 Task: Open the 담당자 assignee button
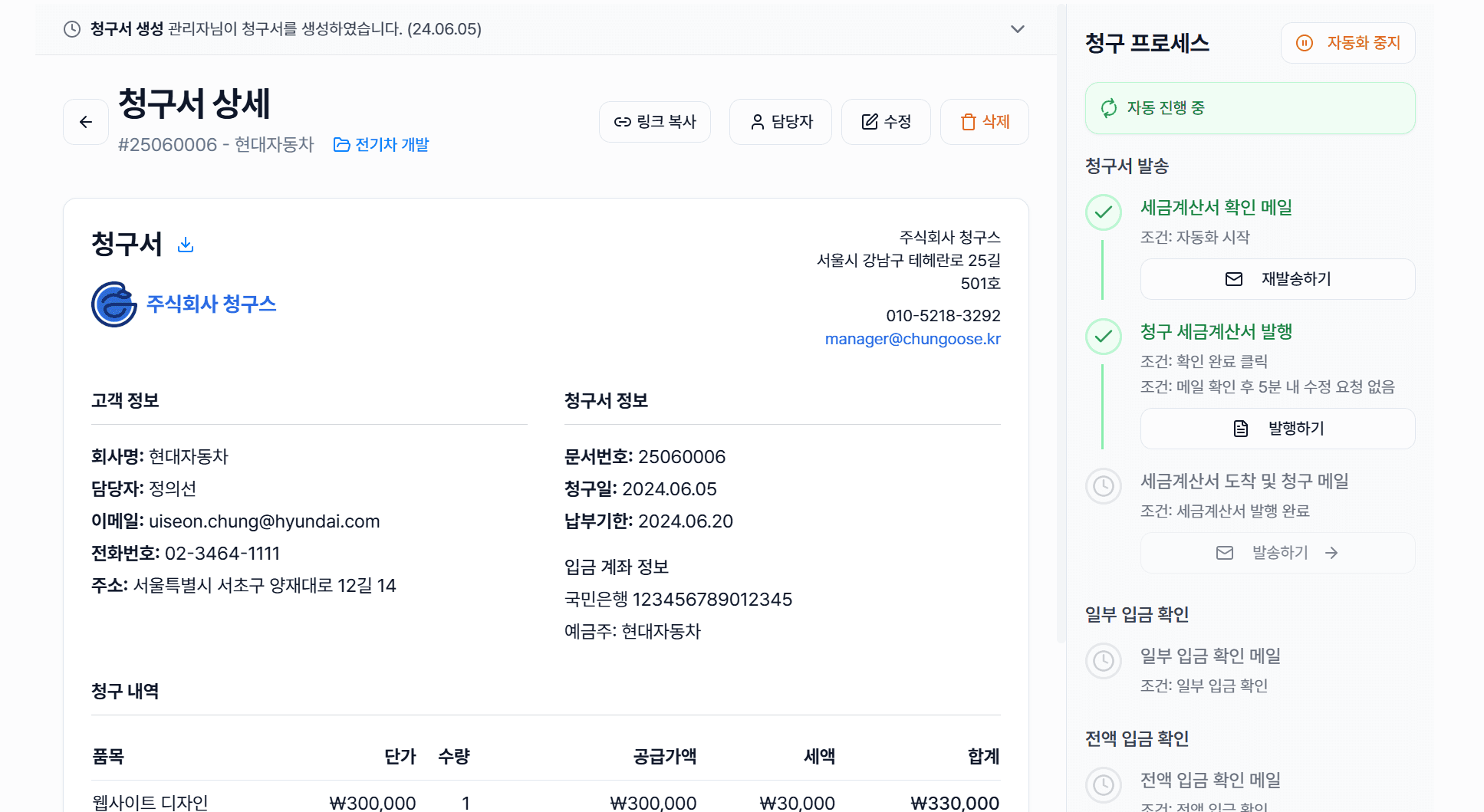[781, 122]
